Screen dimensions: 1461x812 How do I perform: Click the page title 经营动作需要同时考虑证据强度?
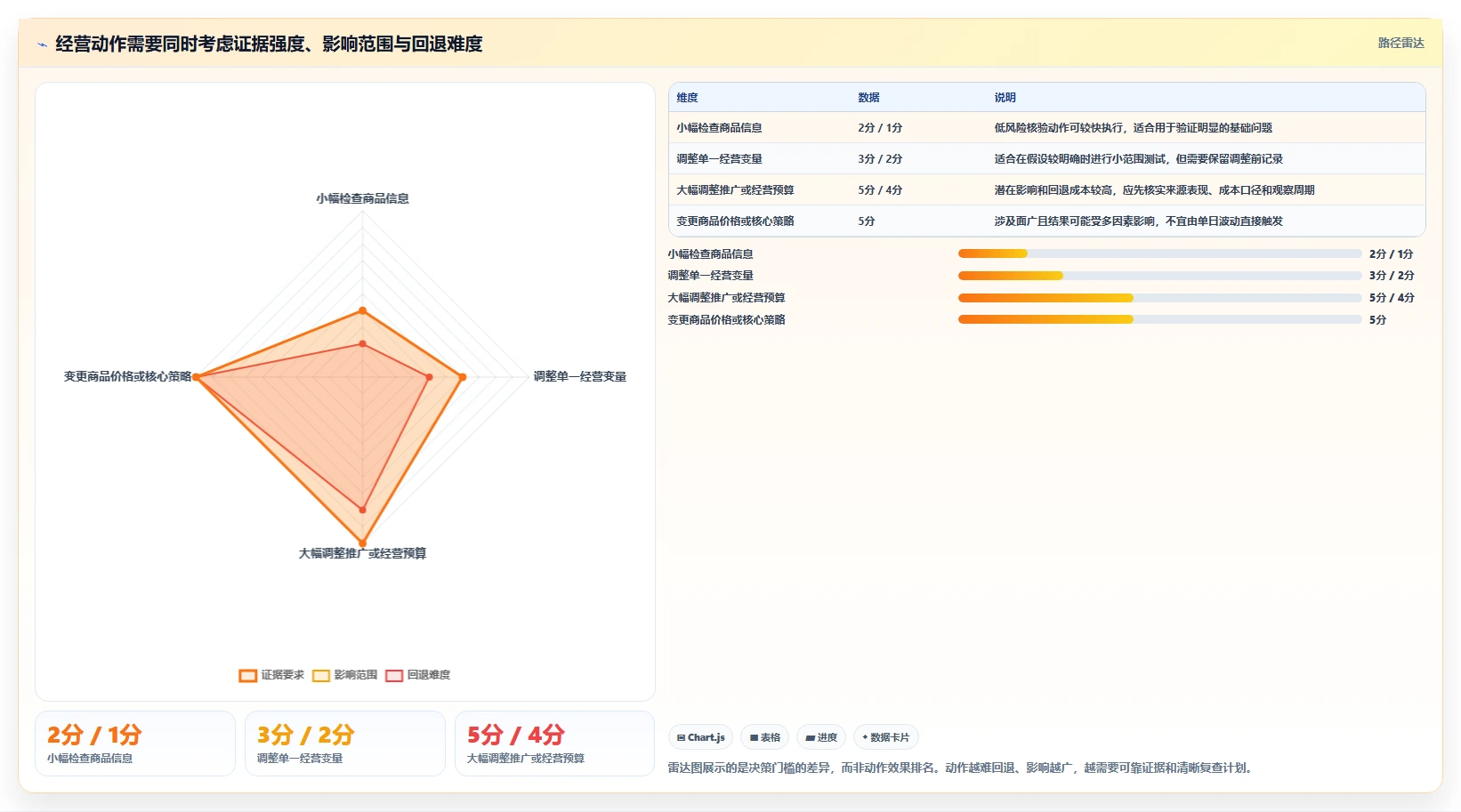269,44
